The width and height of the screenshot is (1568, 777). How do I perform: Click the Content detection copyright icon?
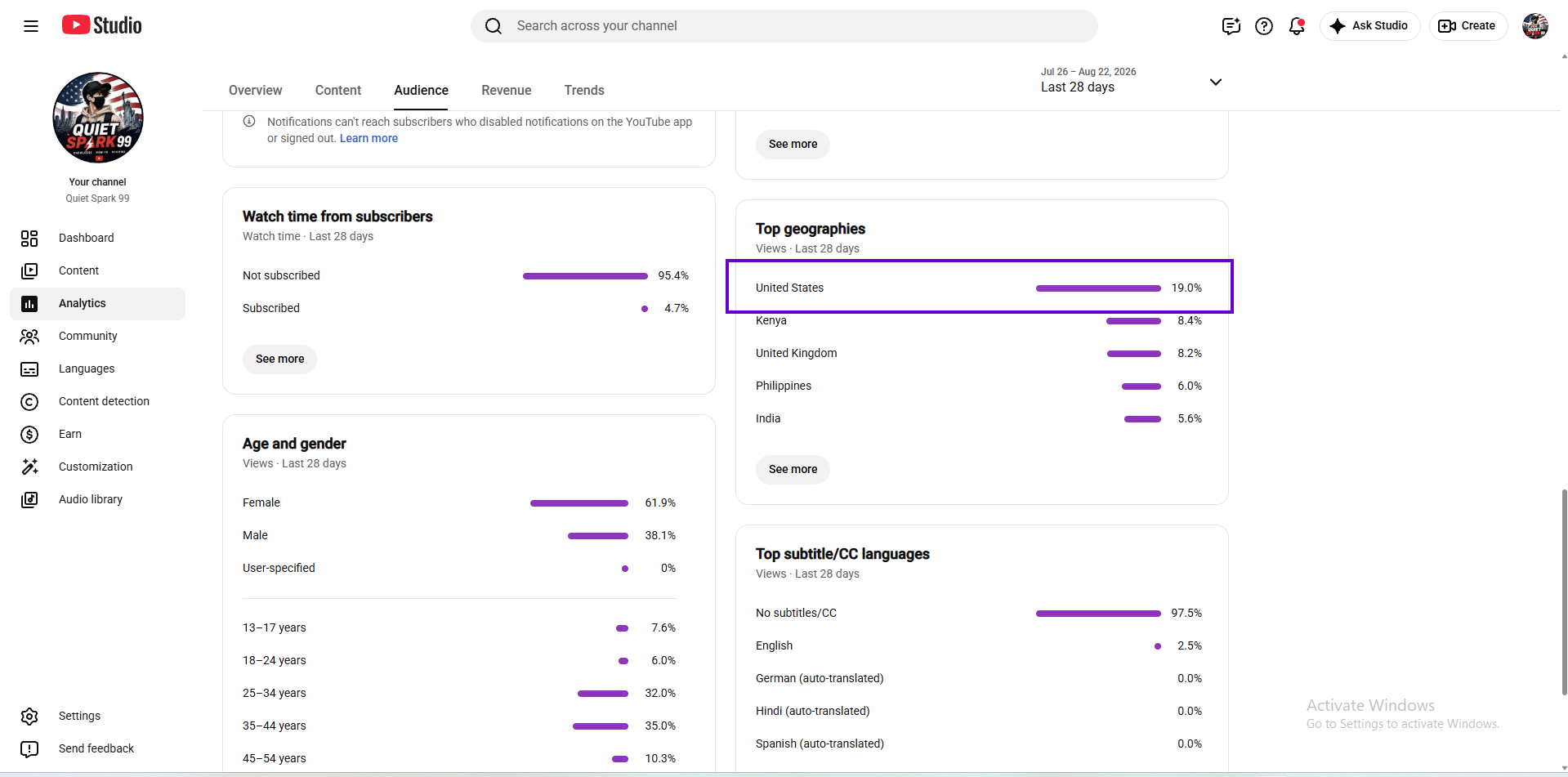click(29, 401)
